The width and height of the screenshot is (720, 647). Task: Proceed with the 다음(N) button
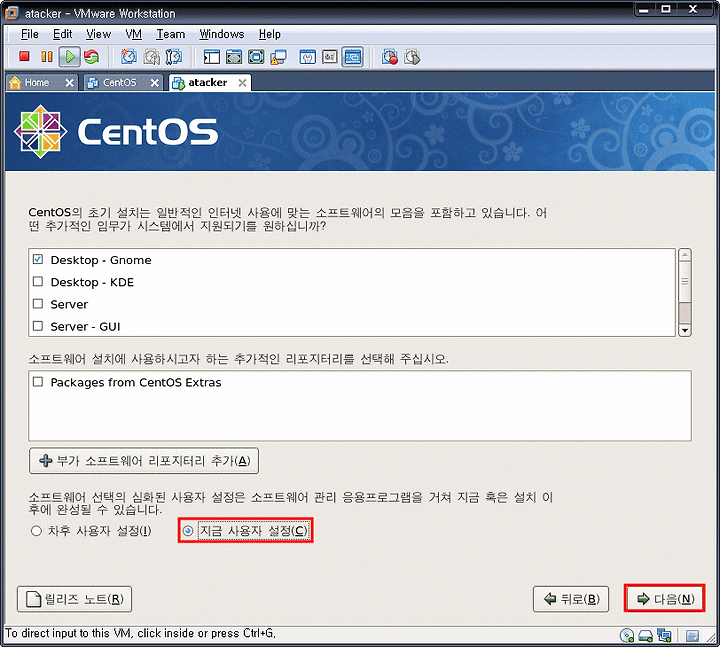pos(664,598)
